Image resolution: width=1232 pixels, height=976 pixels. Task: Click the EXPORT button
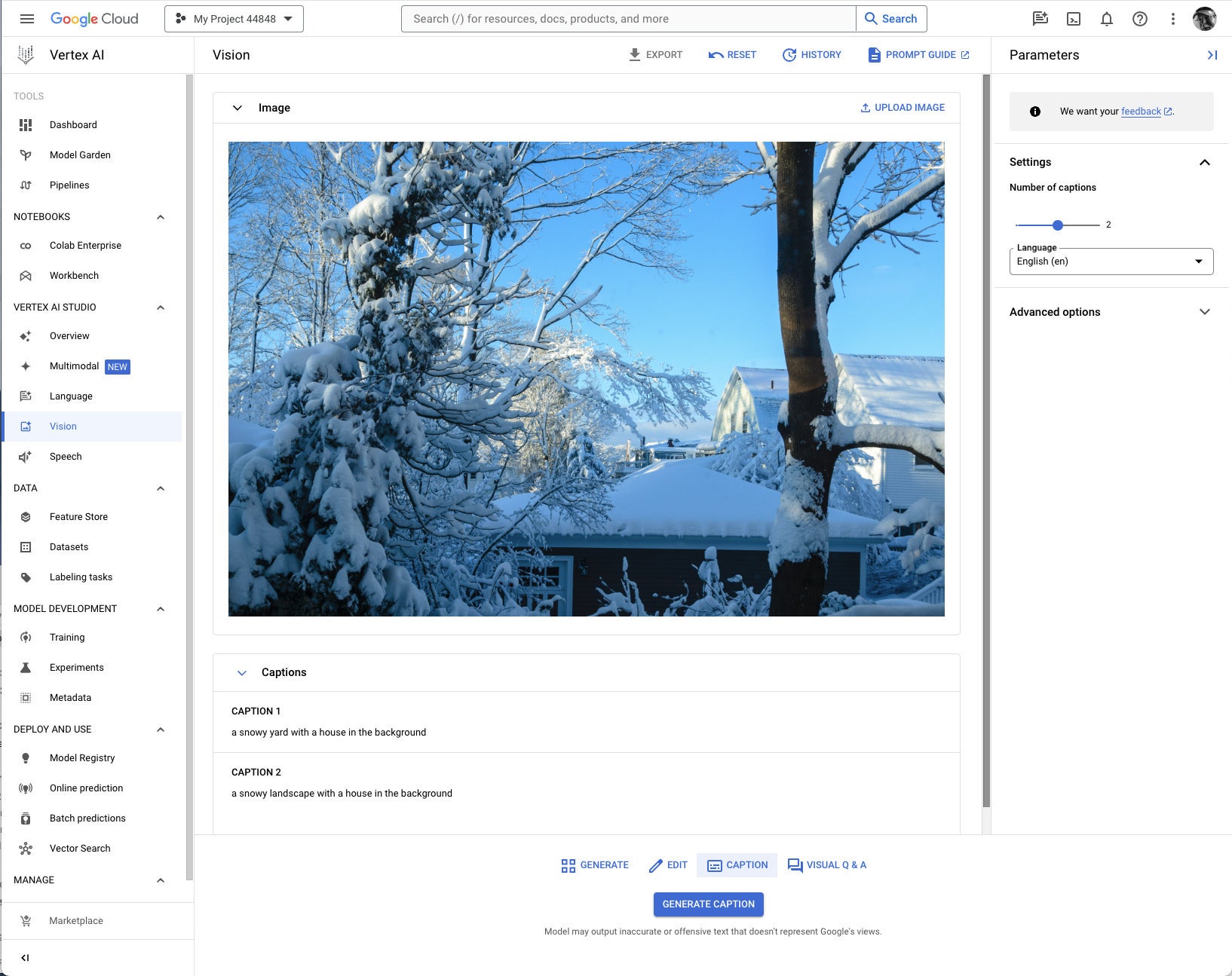[655, 55]
